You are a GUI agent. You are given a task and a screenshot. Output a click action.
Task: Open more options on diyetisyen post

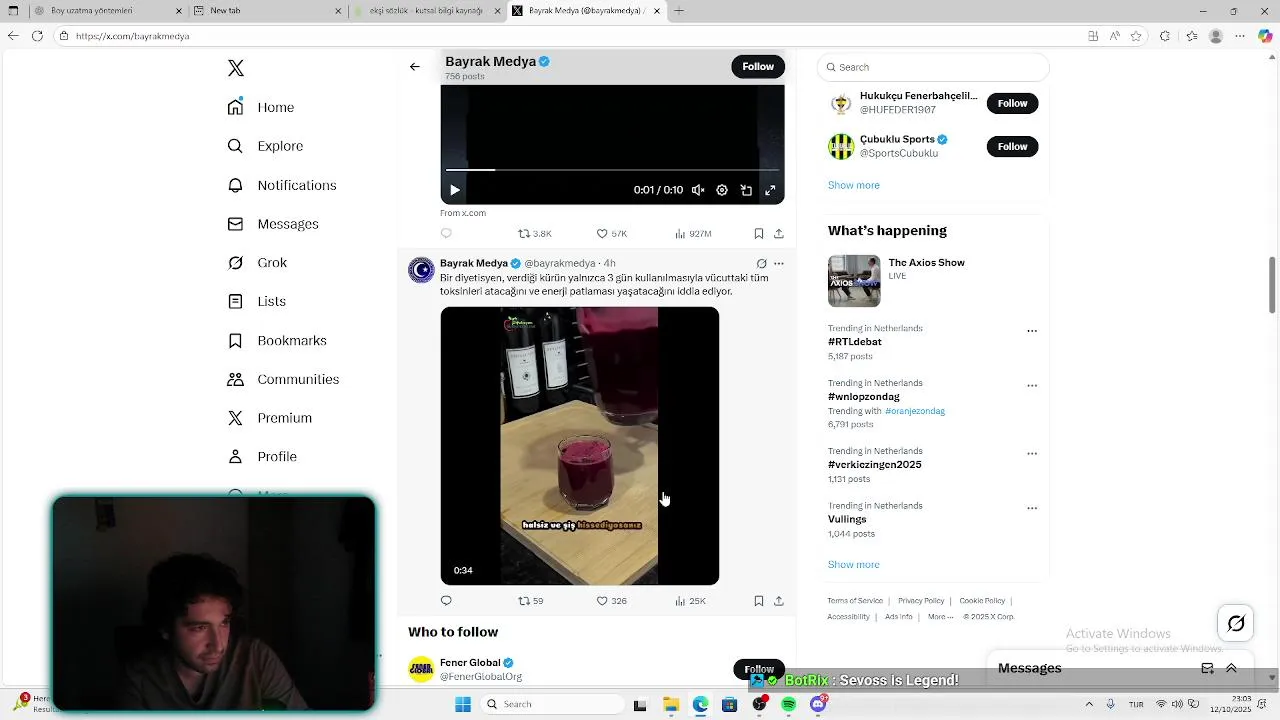point(779,264)
